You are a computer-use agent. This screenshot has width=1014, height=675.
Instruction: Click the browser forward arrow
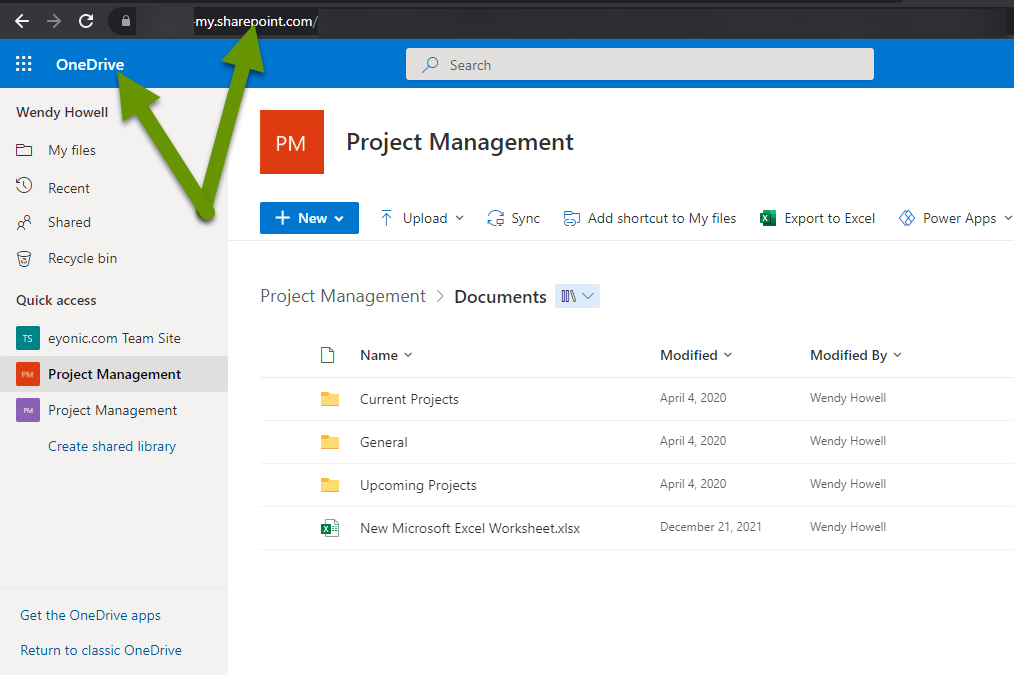coord(54,21)
